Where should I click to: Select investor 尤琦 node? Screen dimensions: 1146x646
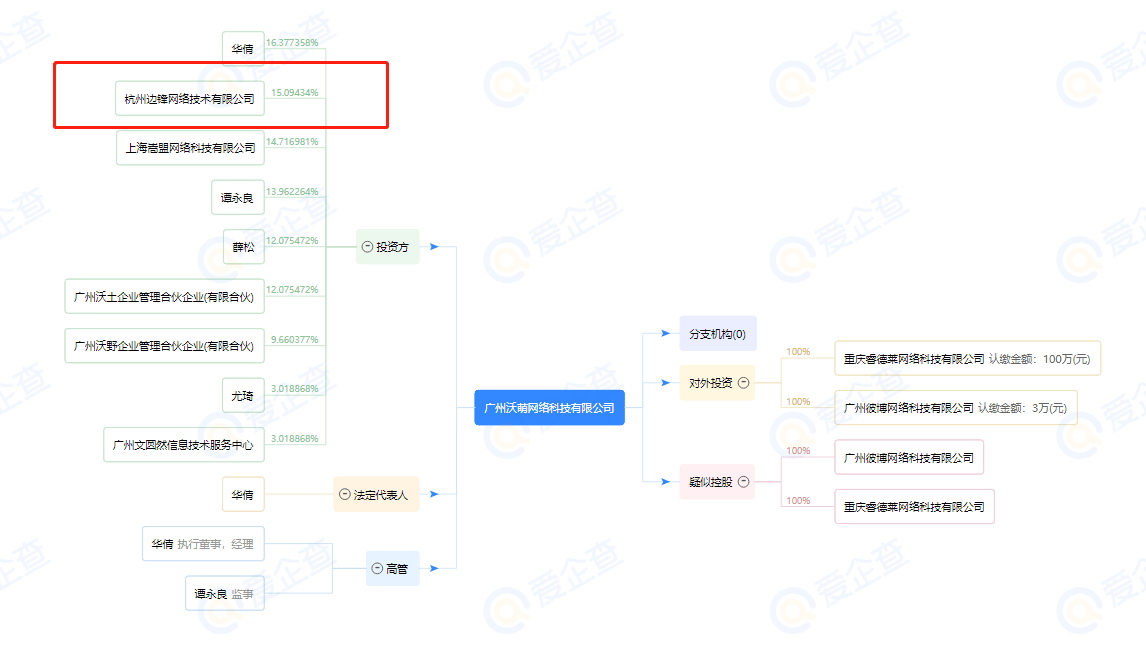click(243, 396)
